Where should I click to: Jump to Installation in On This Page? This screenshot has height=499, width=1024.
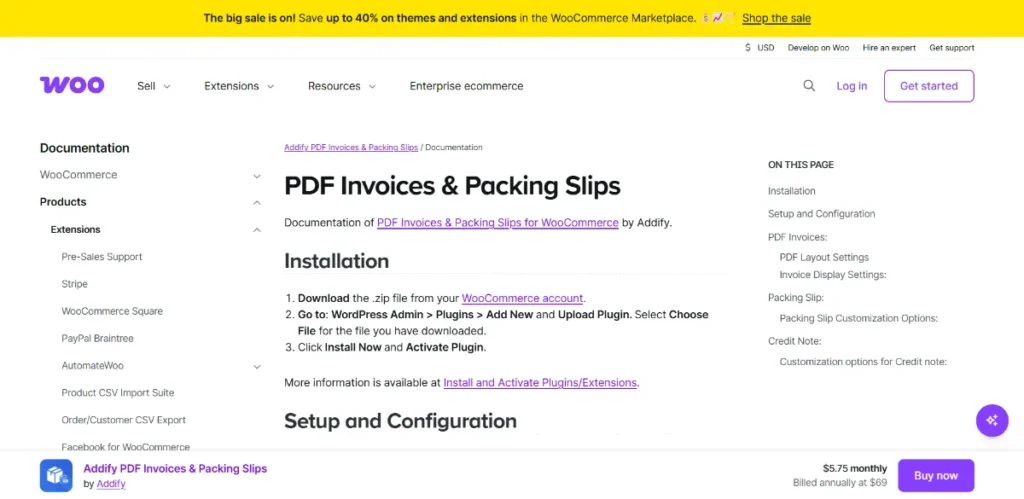point(792,191)
